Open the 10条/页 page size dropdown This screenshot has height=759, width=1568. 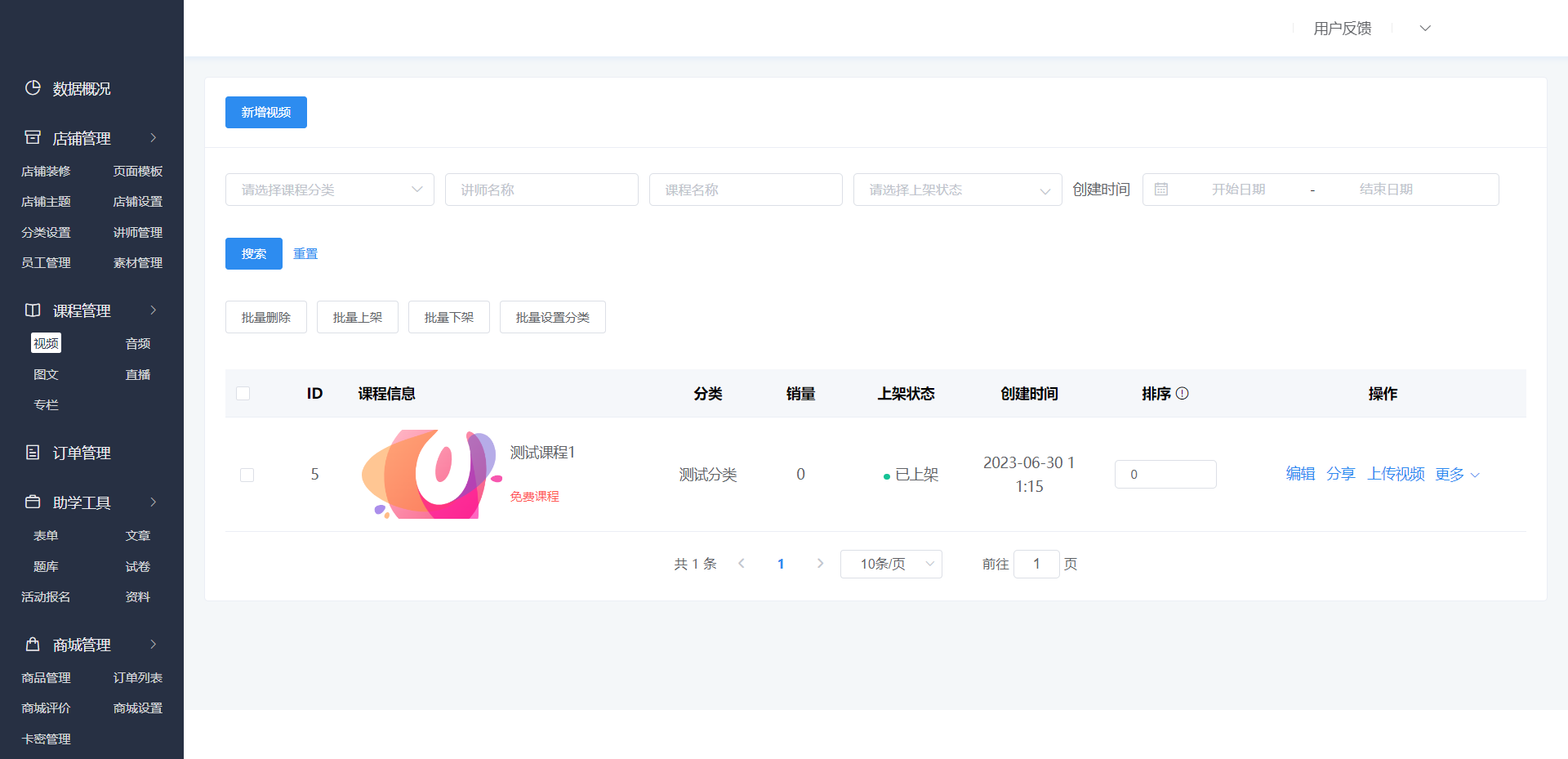[890, 563]
